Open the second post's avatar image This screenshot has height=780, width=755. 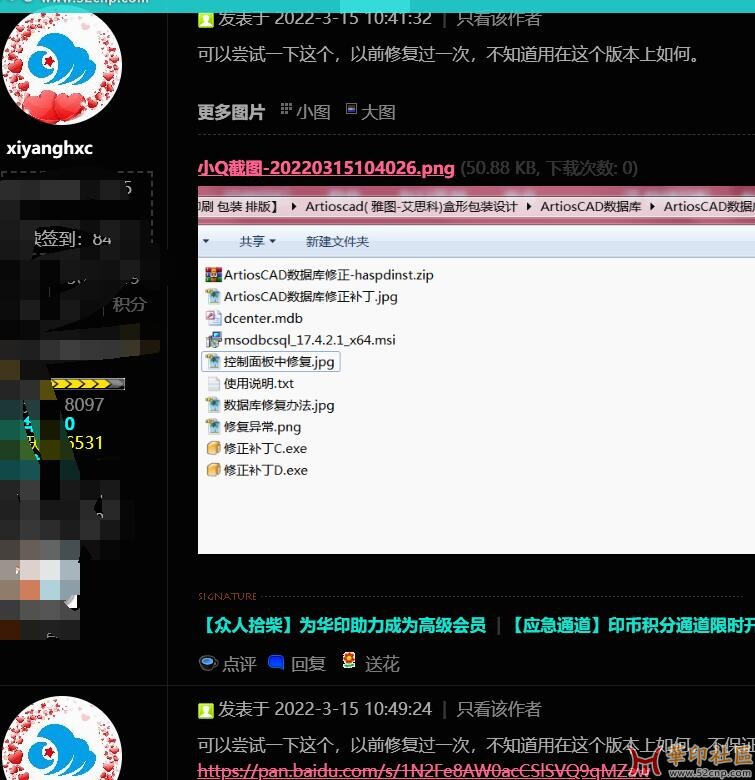(x=62, y=739)
